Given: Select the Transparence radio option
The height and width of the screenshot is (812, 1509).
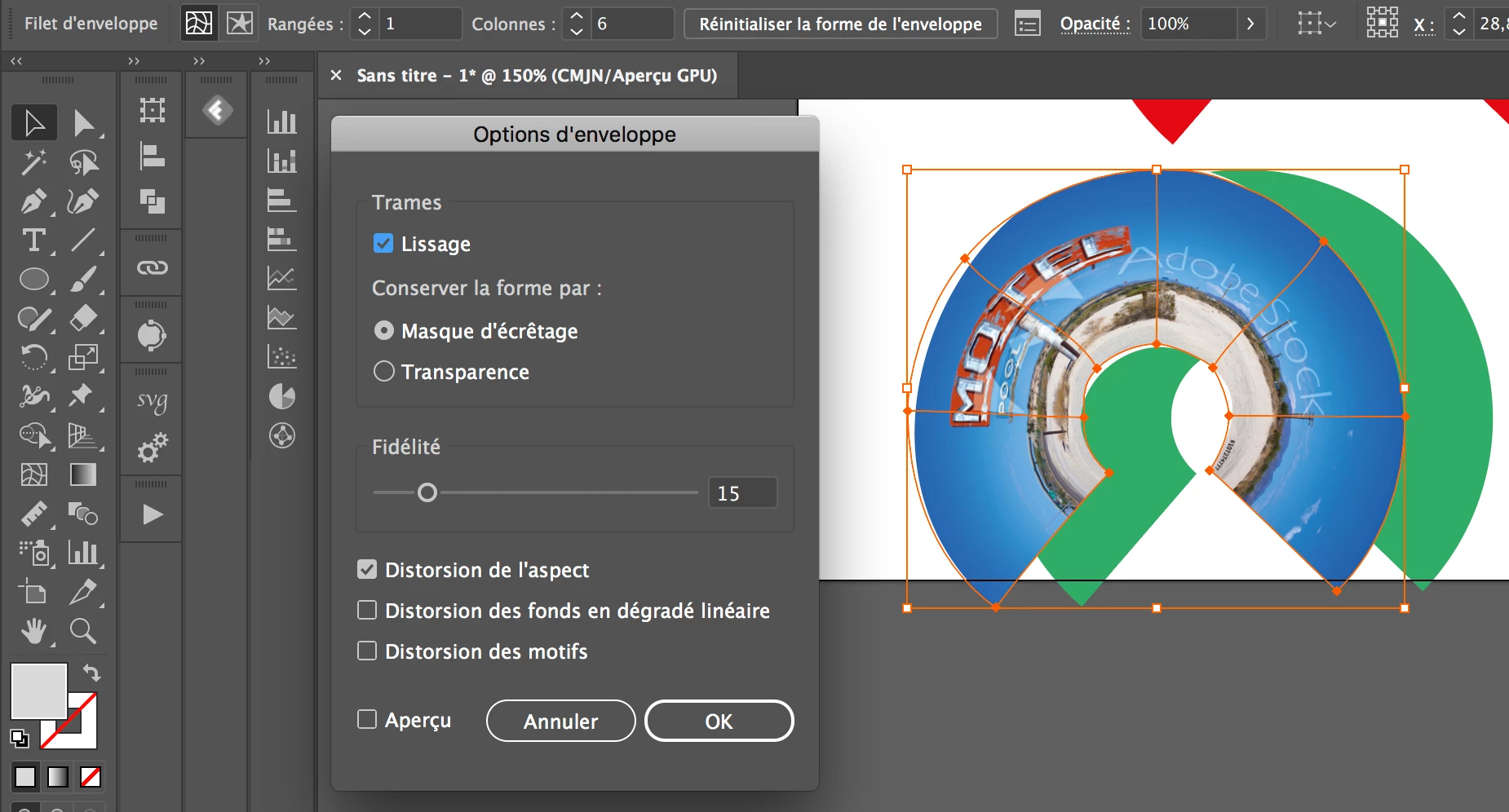Looking at the screenshot, I should [x=383, y=371].
